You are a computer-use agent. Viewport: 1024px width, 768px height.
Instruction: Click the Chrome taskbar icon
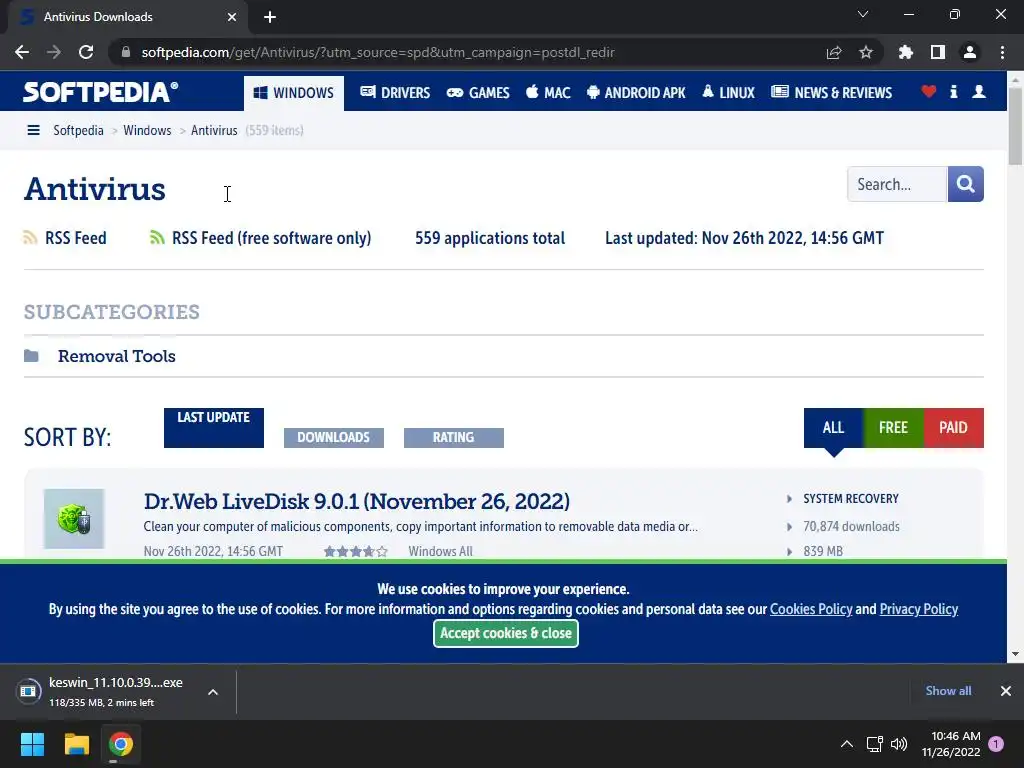[x=121, y=744]
